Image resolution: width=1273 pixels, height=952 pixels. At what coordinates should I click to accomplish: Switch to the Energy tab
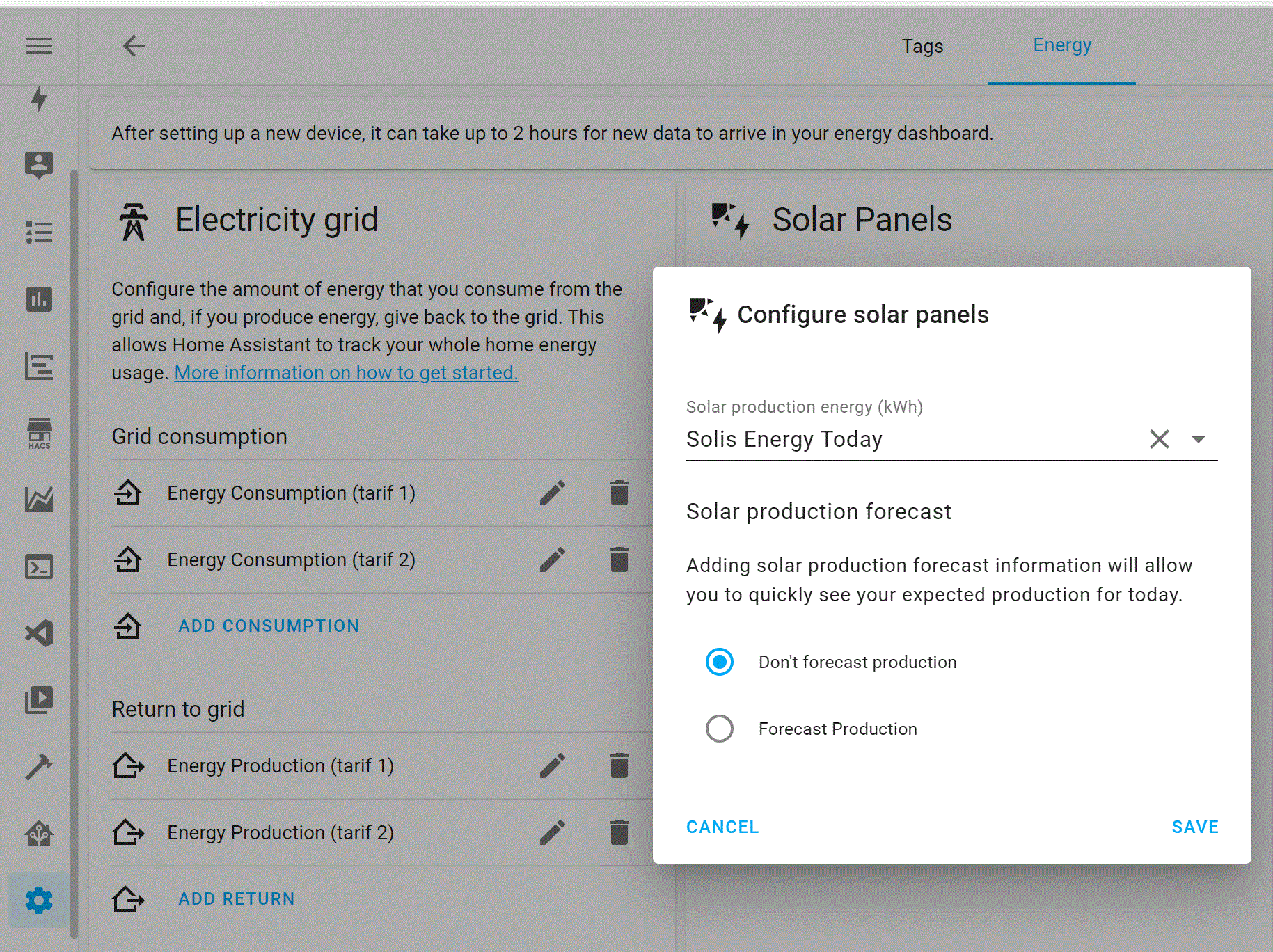(x=1061, y=46)
